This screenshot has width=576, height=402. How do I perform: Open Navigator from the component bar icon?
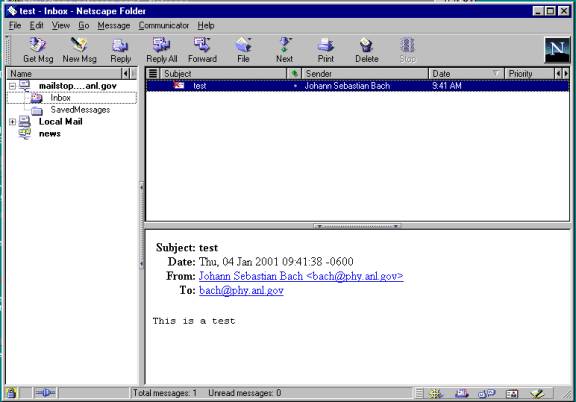pos(436,394)
